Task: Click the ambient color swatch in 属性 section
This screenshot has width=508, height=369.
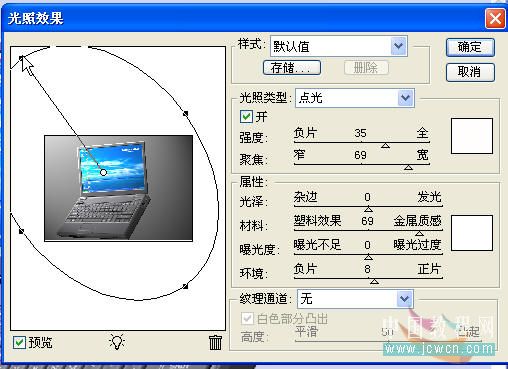Action: pos(472,233)
